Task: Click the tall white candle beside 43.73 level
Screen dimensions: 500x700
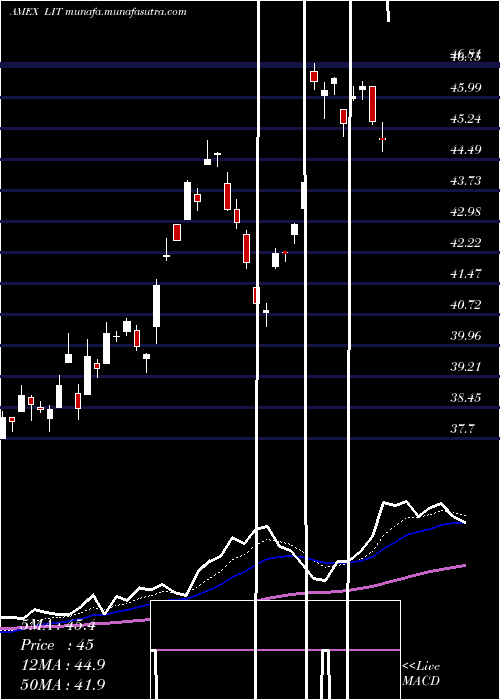Action: click(188, 200)
